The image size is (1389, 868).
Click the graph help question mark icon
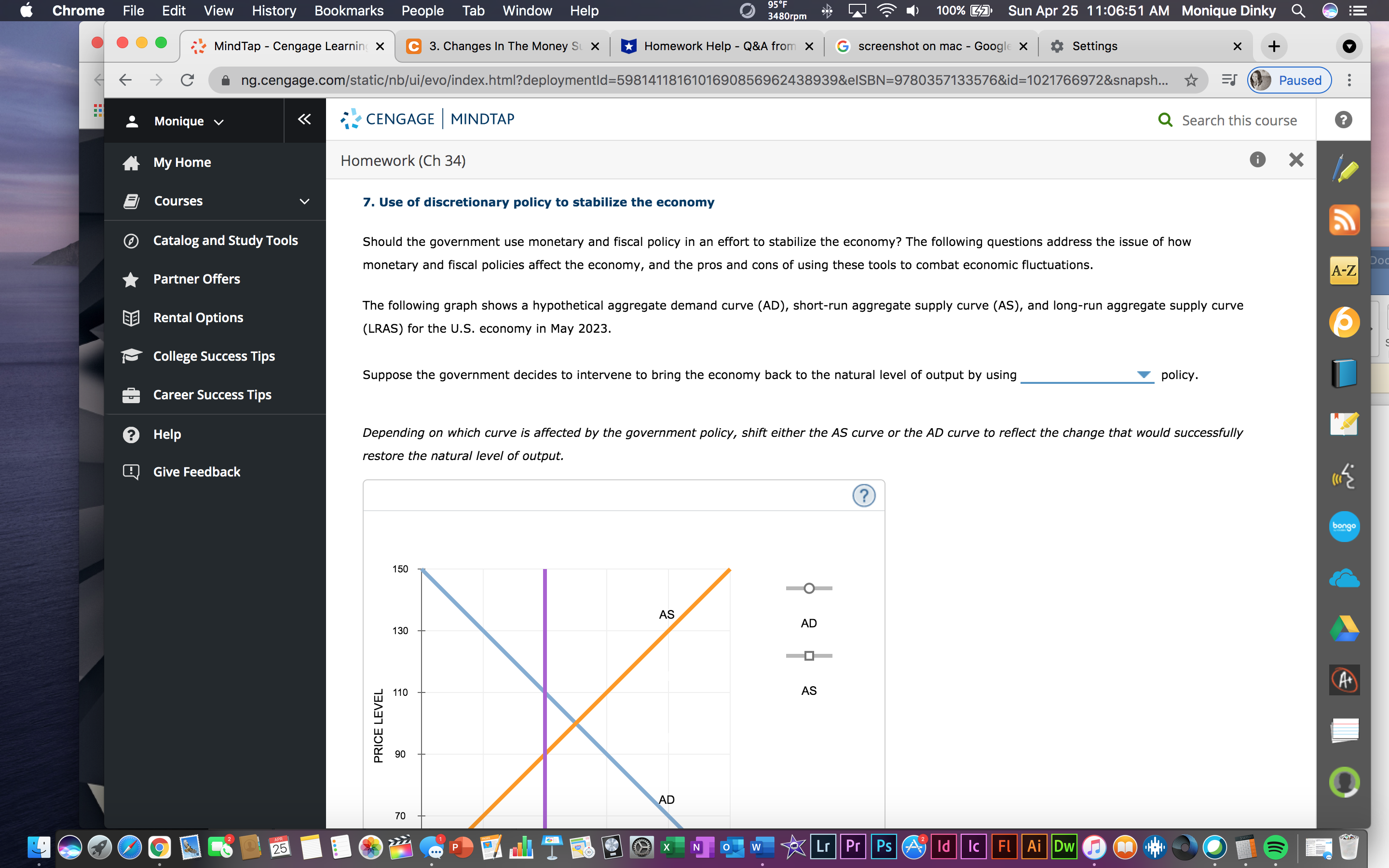[x=863, y=495]
